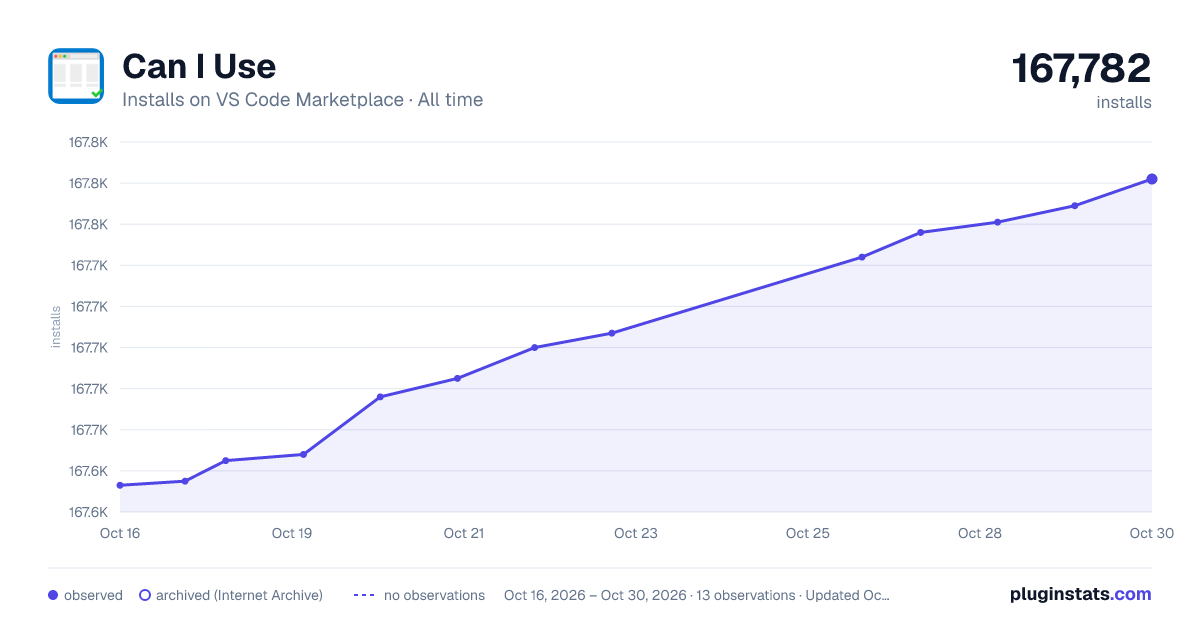The image size is (1200, 630).
Task: Click the solid observed legend dot
Action: click(53, 595)
